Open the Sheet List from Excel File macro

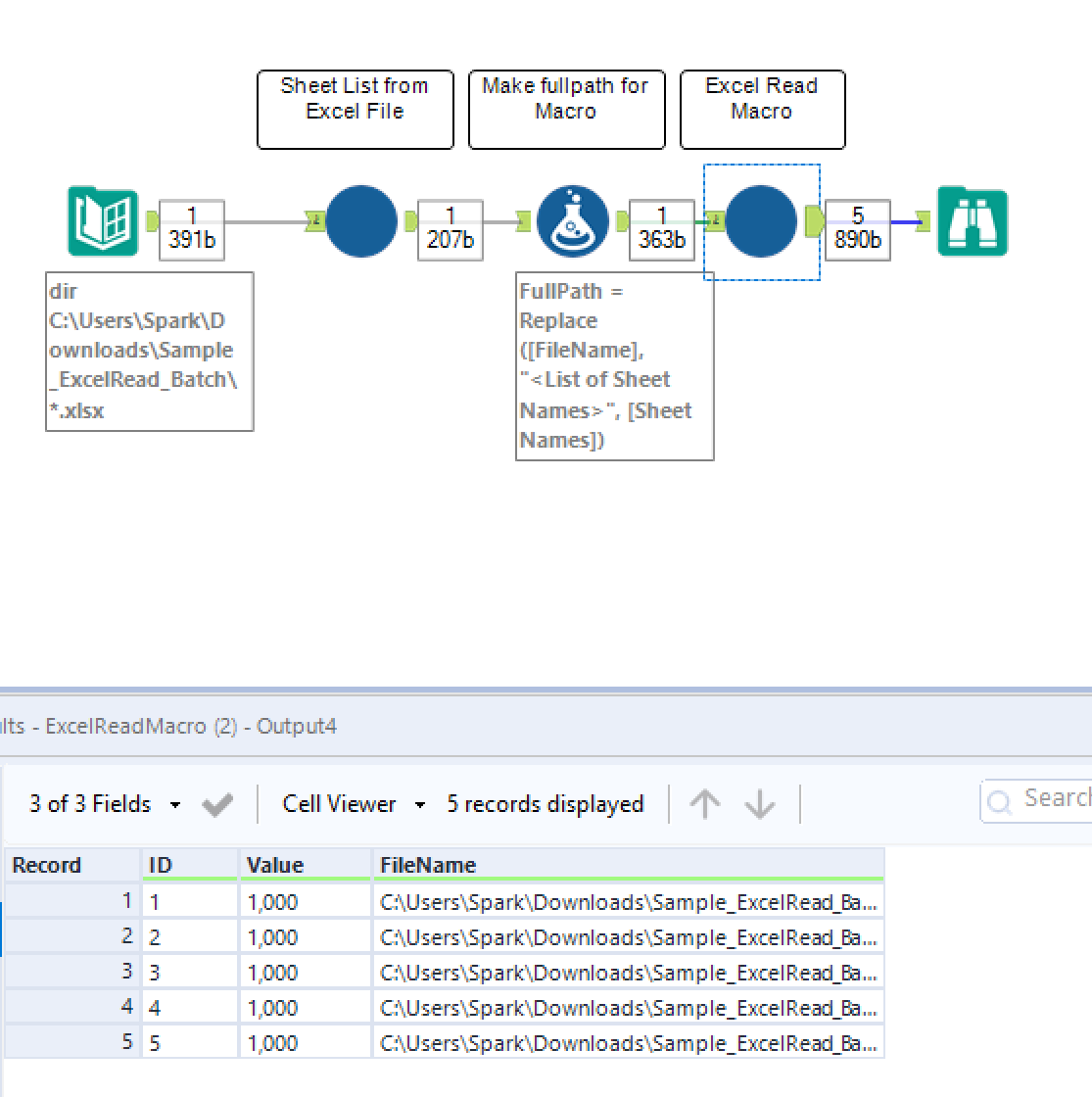click(360, 221)
